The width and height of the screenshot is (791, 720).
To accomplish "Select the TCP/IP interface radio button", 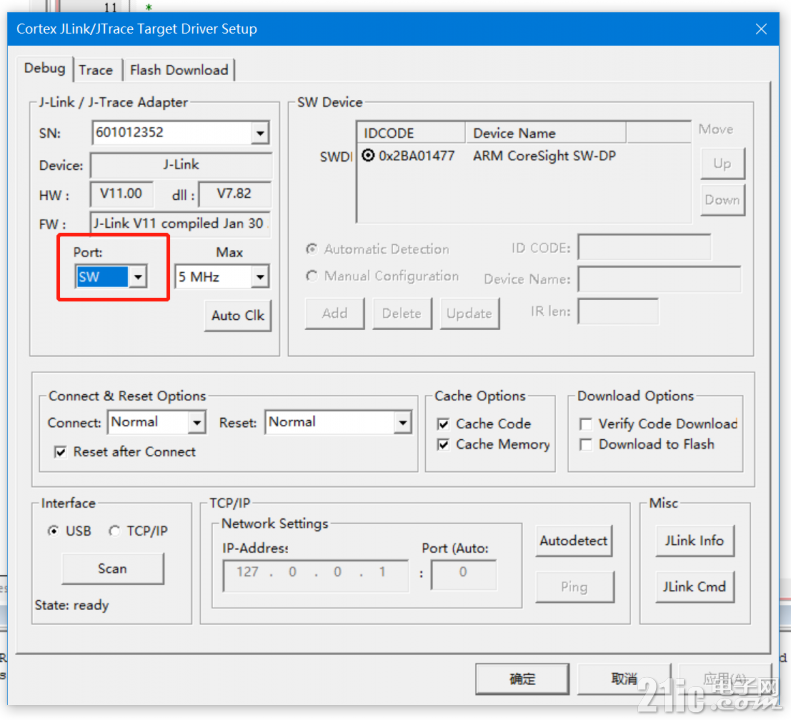I will click(x=114, y=531).
